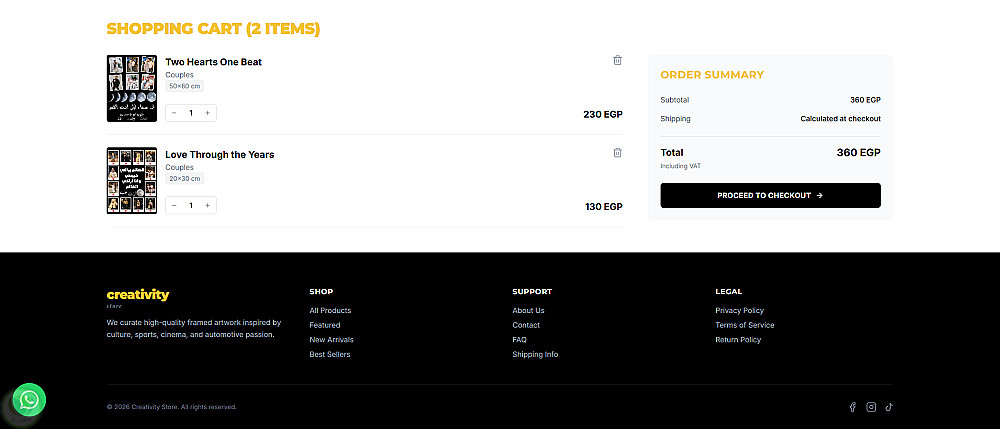
Task: Open New Arrivals footer link
Action: [331, 340]
